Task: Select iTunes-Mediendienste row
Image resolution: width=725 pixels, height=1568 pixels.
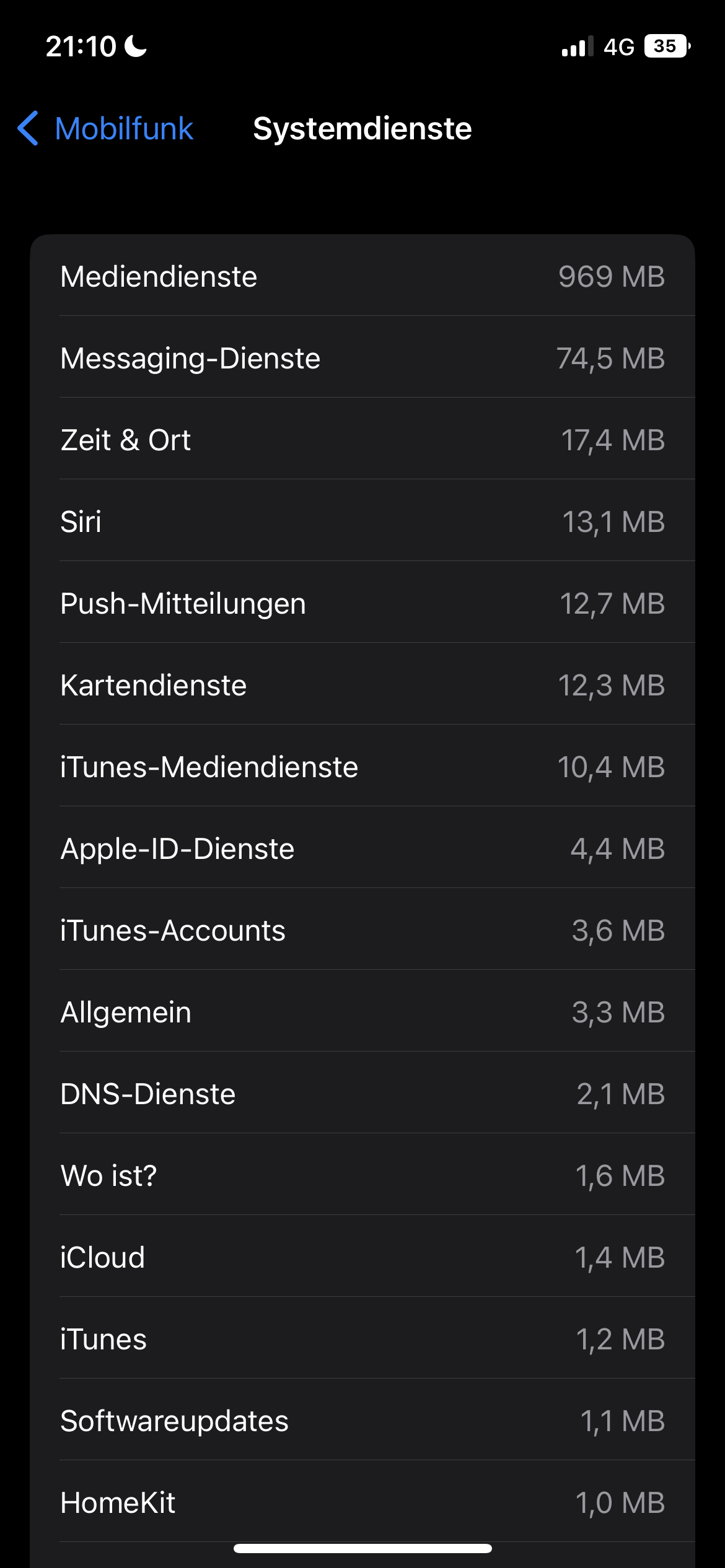Action: point(362,767)
